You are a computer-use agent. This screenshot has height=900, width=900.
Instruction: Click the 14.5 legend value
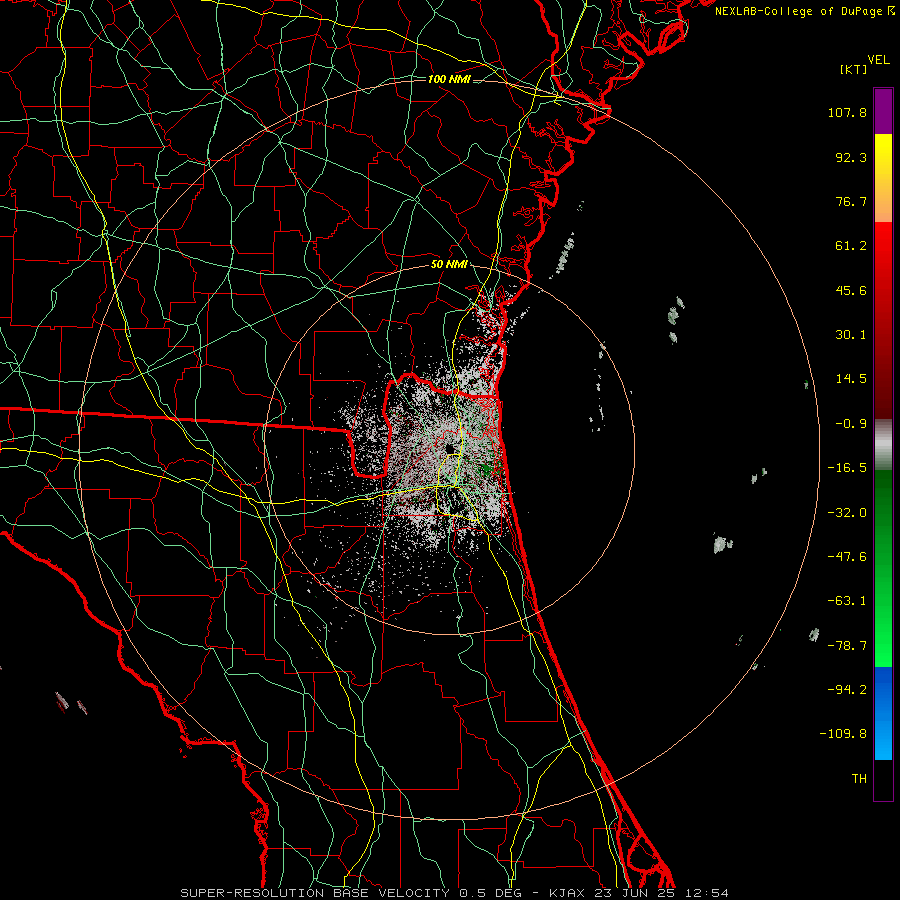pos(851,379)
